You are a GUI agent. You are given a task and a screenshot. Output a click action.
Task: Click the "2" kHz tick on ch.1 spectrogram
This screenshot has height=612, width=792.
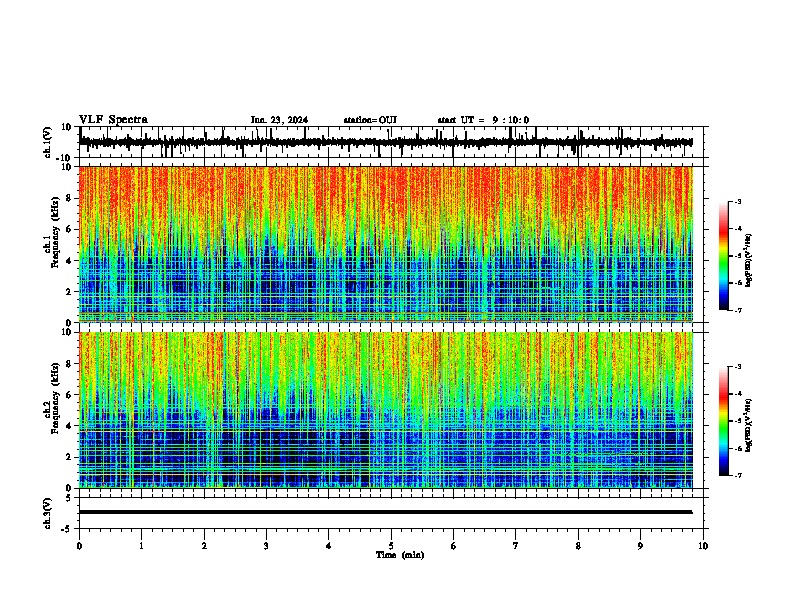70,291
